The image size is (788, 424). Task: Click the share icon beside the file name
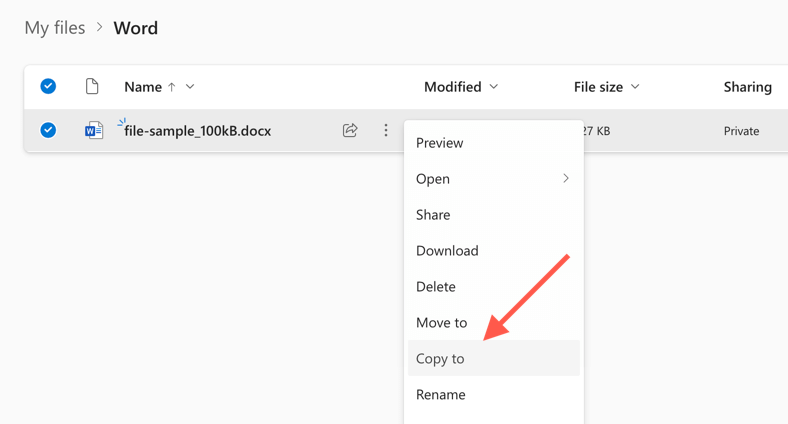coord(350,130)
